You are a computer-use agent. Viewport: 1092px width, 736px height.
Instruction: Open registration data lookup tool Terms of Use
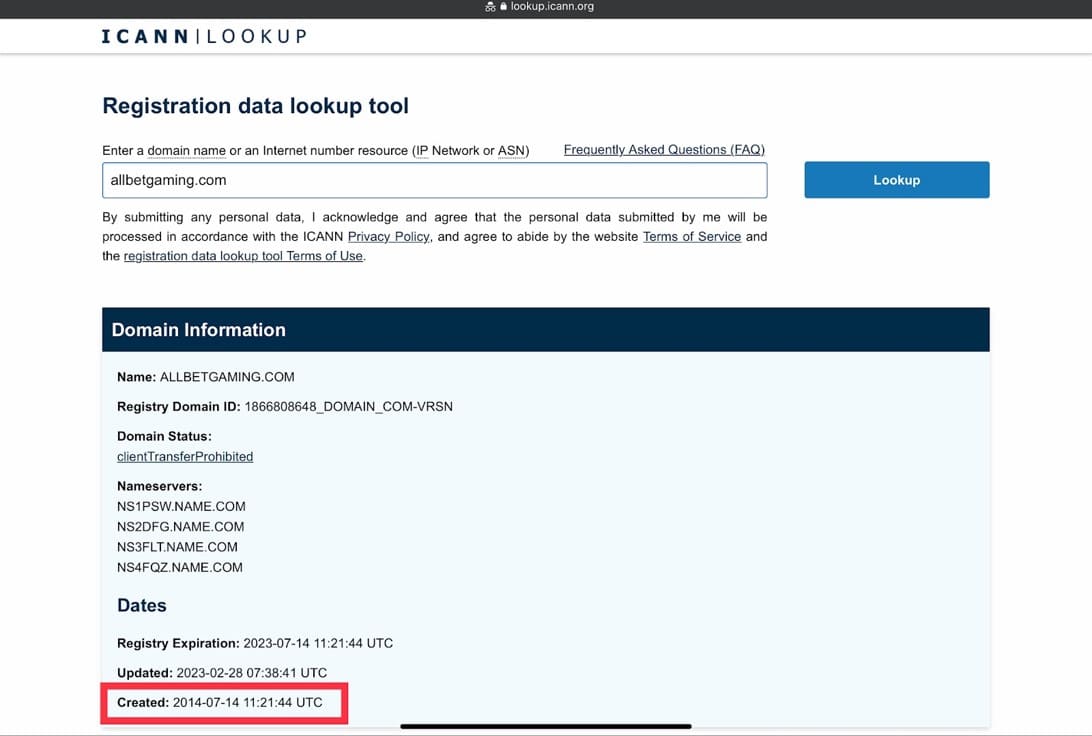coord(243,256)
